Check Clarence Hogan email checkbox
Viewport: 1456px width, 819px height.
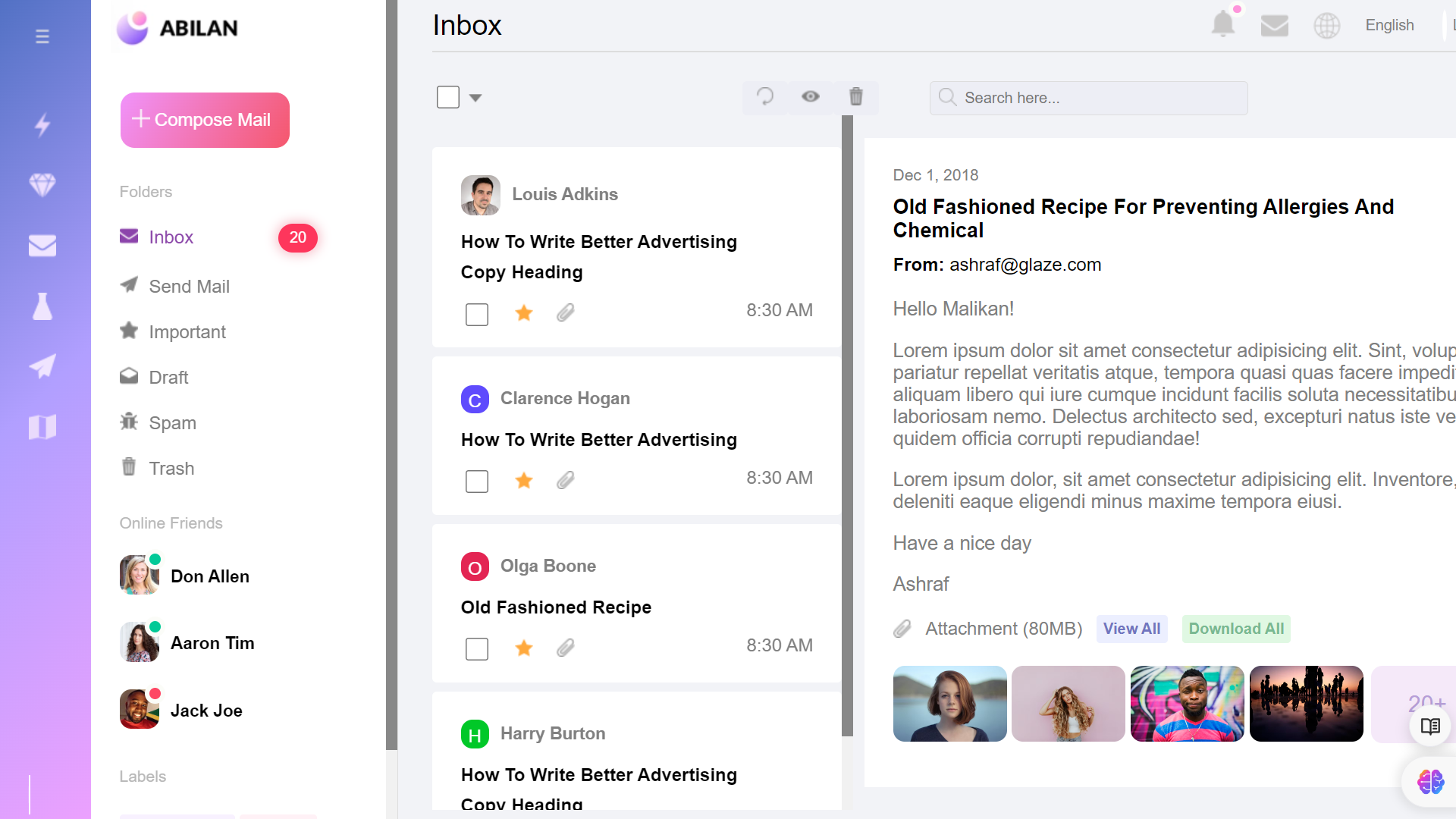coord(477,482)
